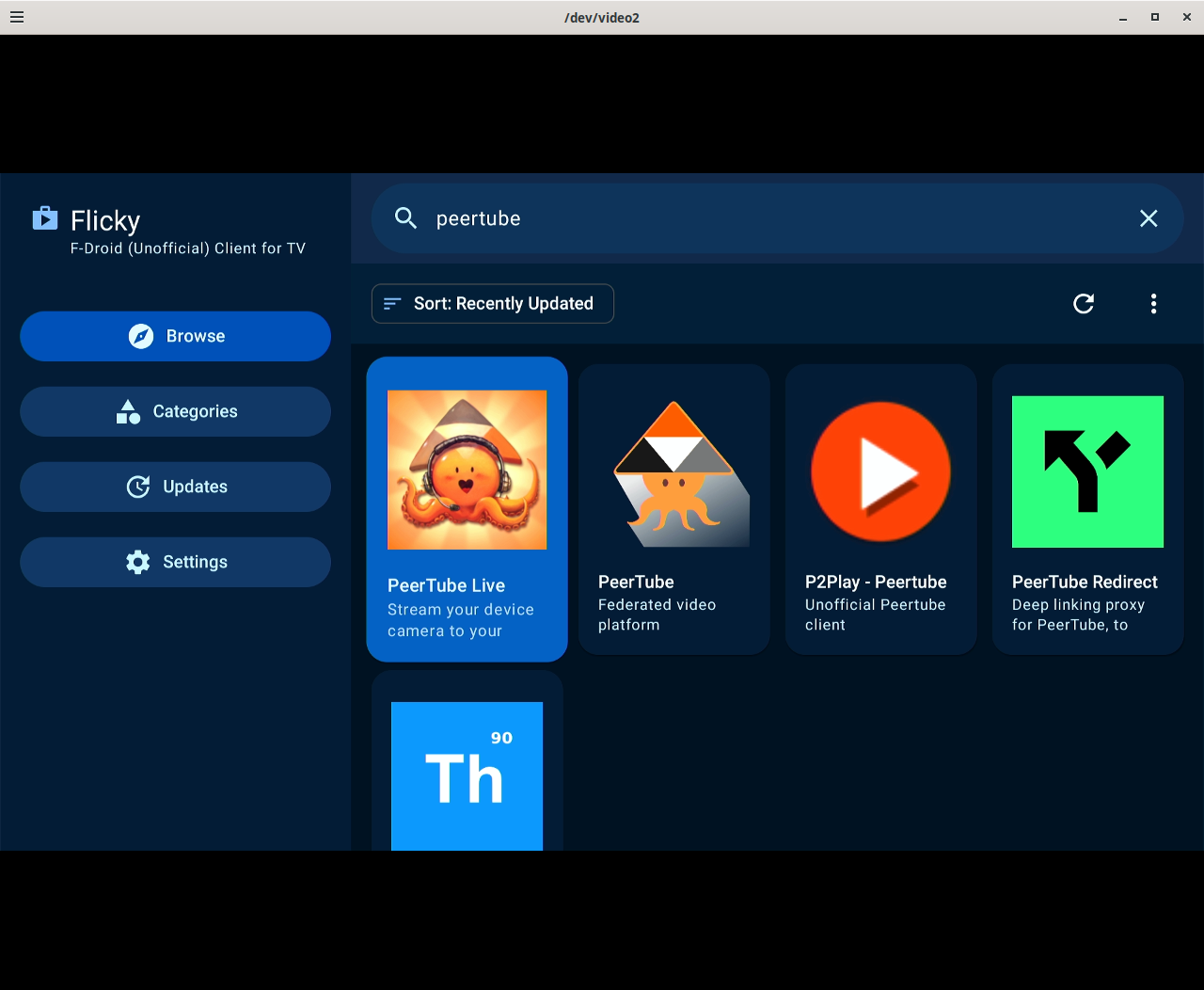This screenshot has width=1204, height=990.
Task: Click the search magnifier icon
Action: click(405, 217)
